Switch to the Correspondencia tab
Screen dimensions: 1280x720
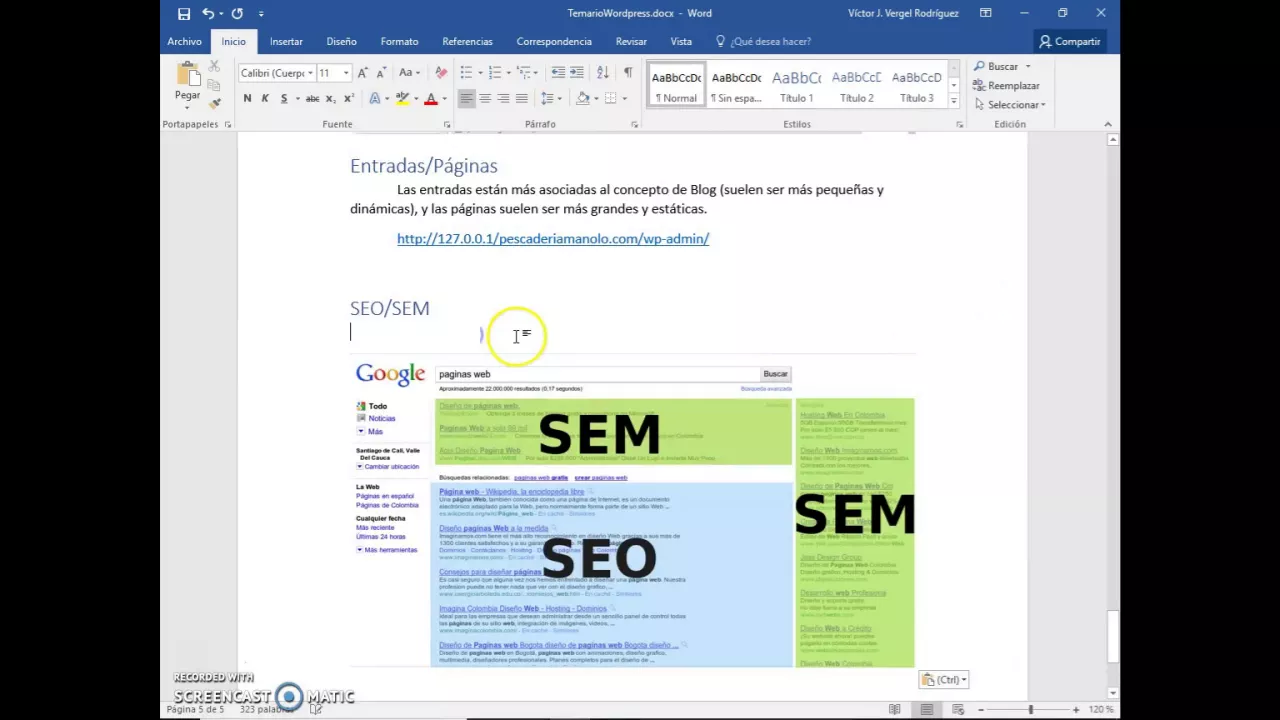click(x=554, y=42)
